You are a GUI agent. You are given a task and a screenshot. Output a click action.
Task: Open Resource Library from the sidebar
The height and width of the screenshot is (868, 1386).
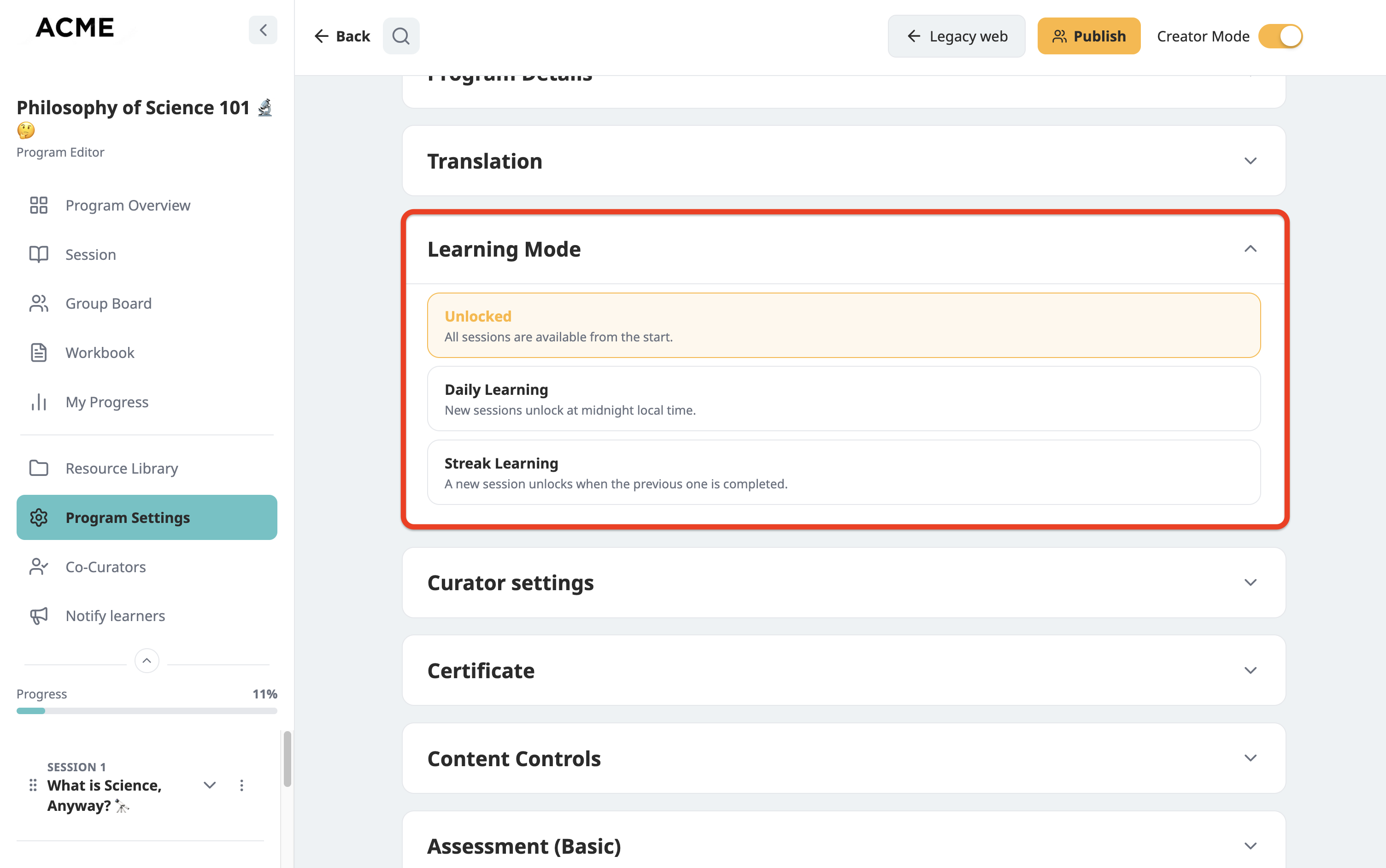147,468
